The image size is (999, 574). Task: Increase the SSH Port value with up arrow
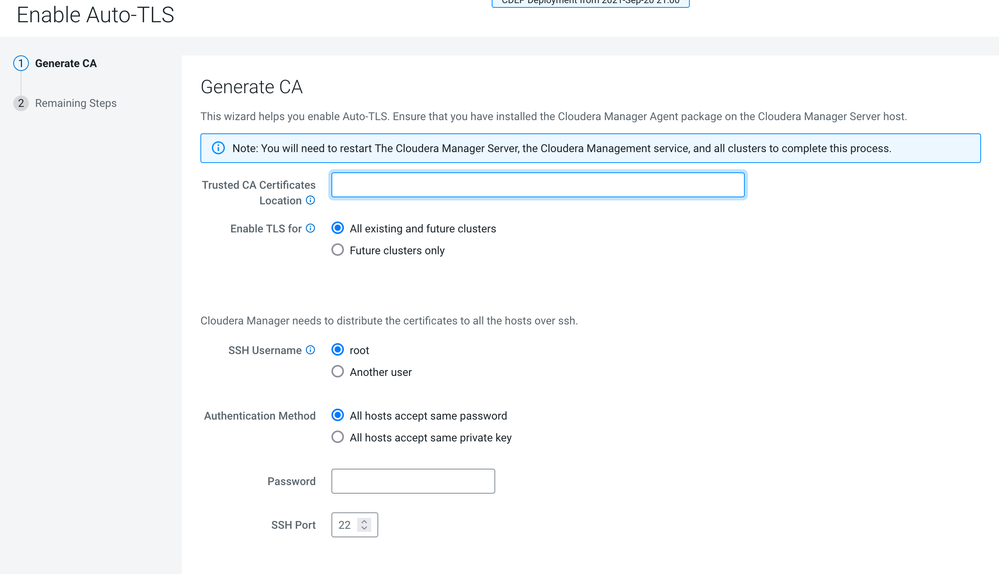364,521
